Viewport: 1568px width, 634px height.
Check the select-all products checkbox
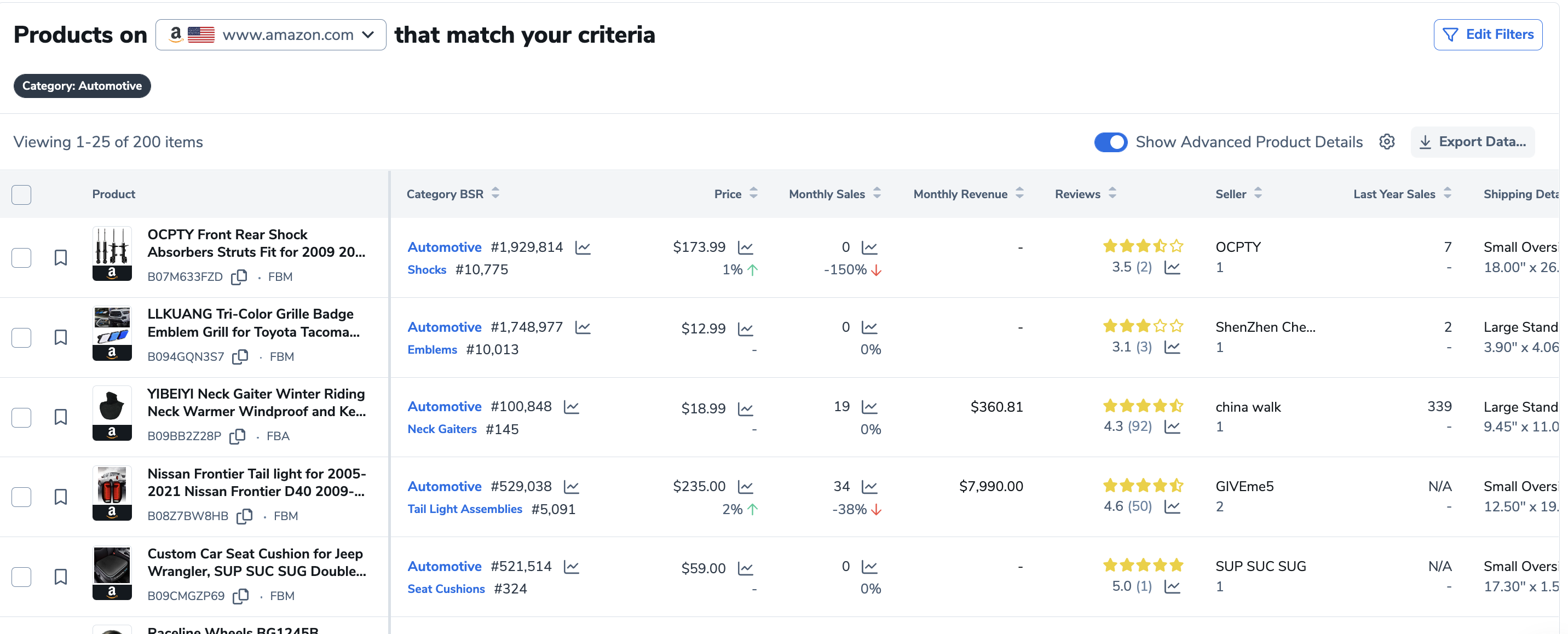pyautogui.click(x=21, y=195)
